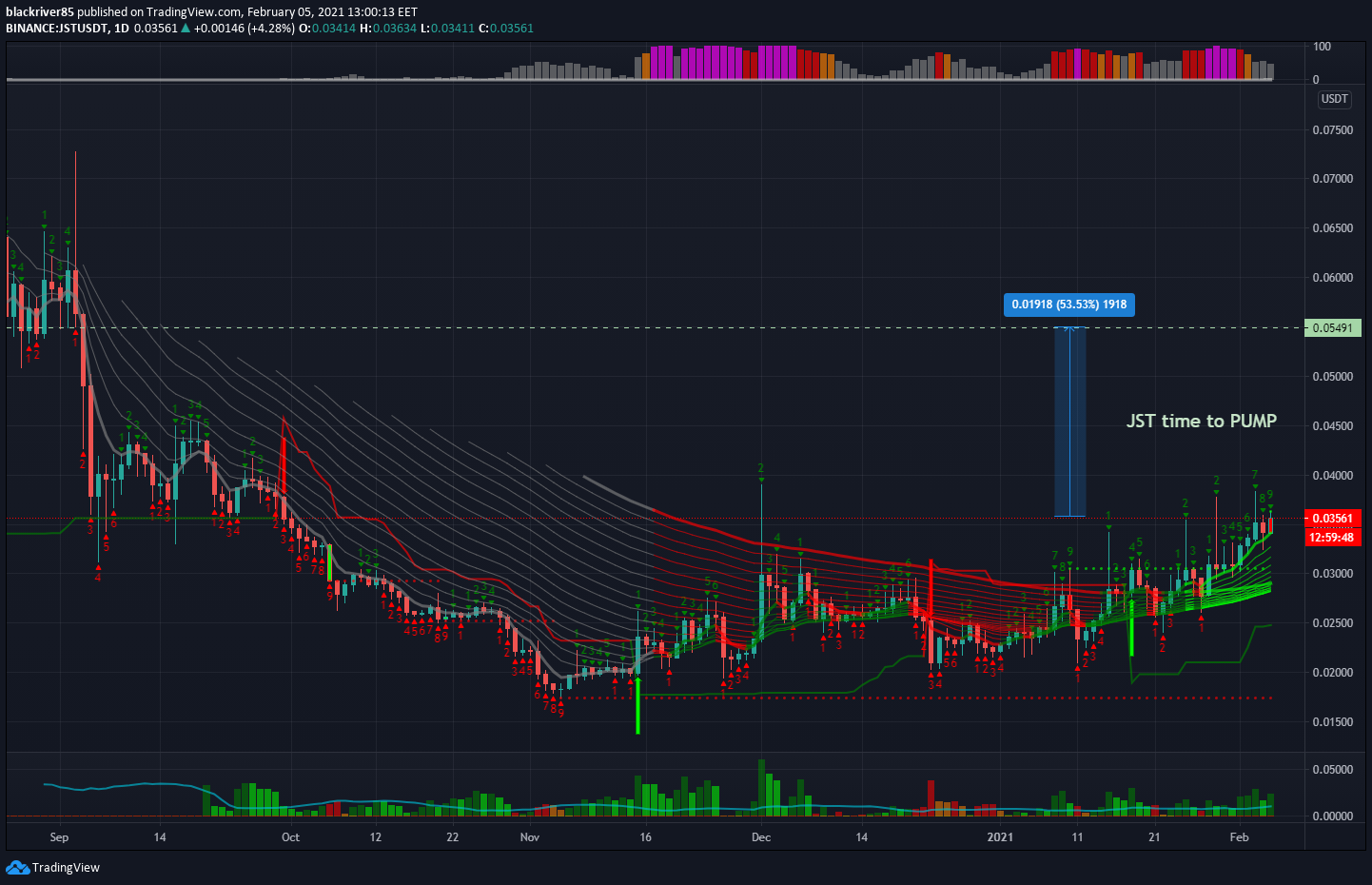Click the '2021' time axis label
Image resolution: width=1372 pixels, height=885 pixels.
(x=1000, y=837)
